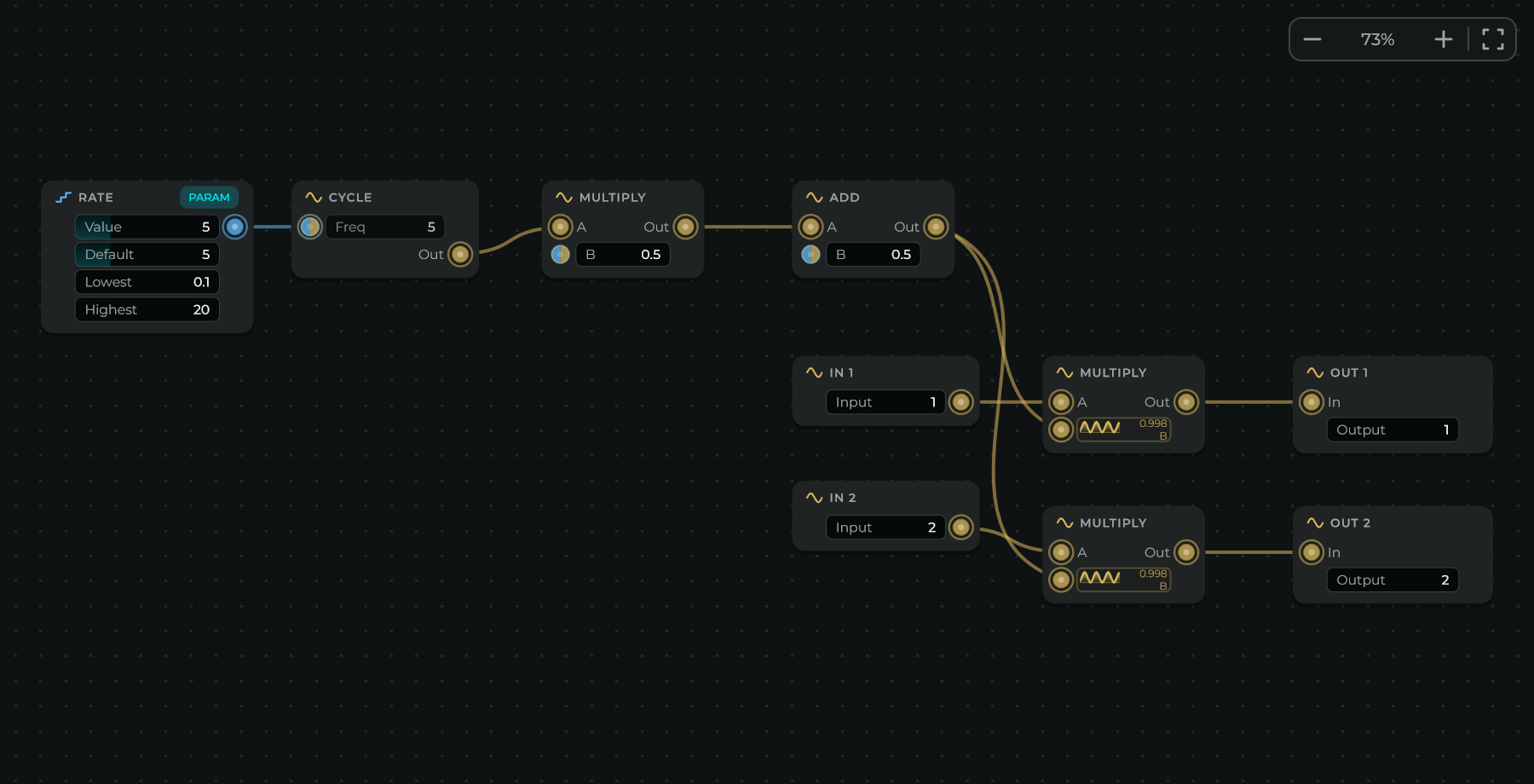1534x784 pixels.
Task: Select the CYCLE node title
Action: click(350, 197)
